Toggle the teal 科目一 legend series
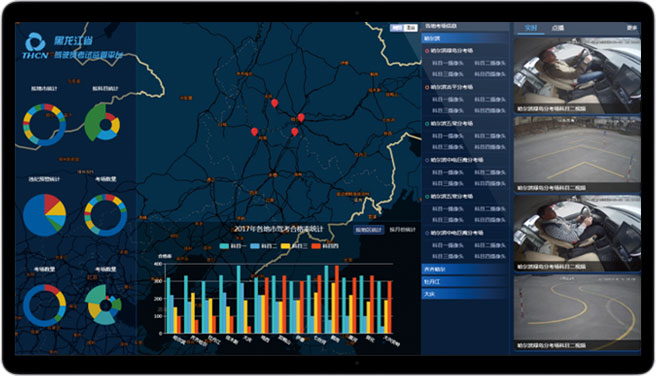The height and width of the screenshot is (376, 656). (231, 246)
